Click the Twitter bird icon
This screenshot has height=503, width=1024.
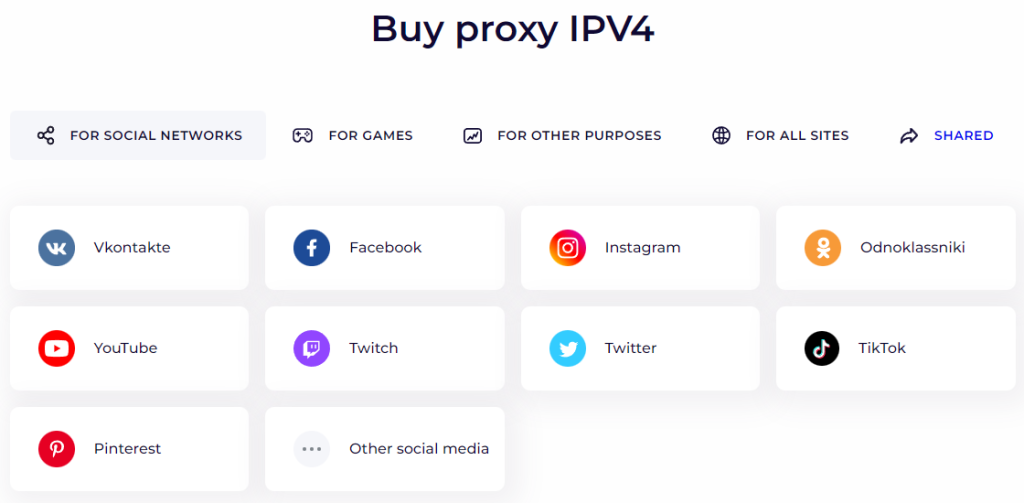(x=568, y=348)
